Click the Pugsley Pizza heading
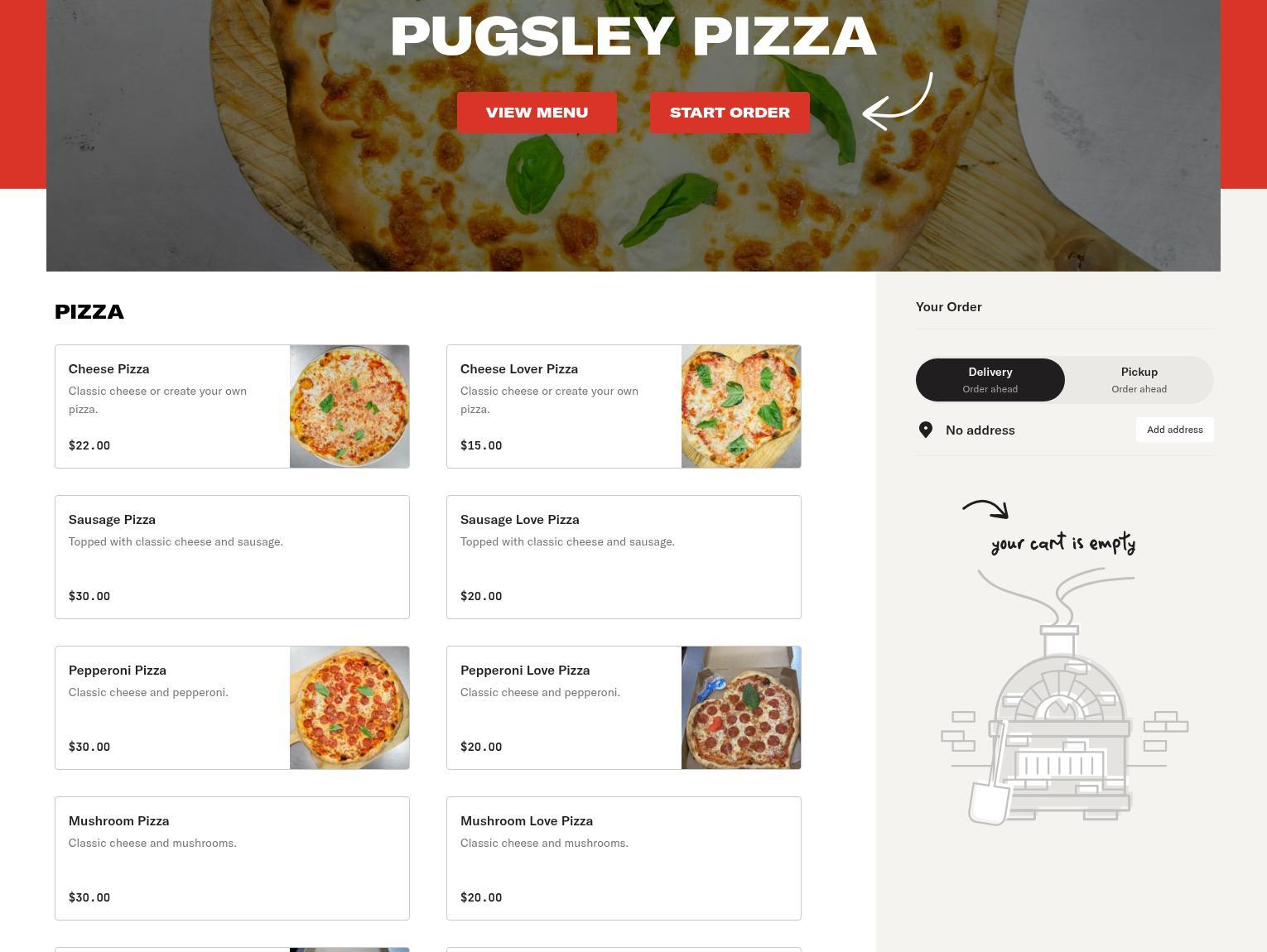 pos(633,36)
